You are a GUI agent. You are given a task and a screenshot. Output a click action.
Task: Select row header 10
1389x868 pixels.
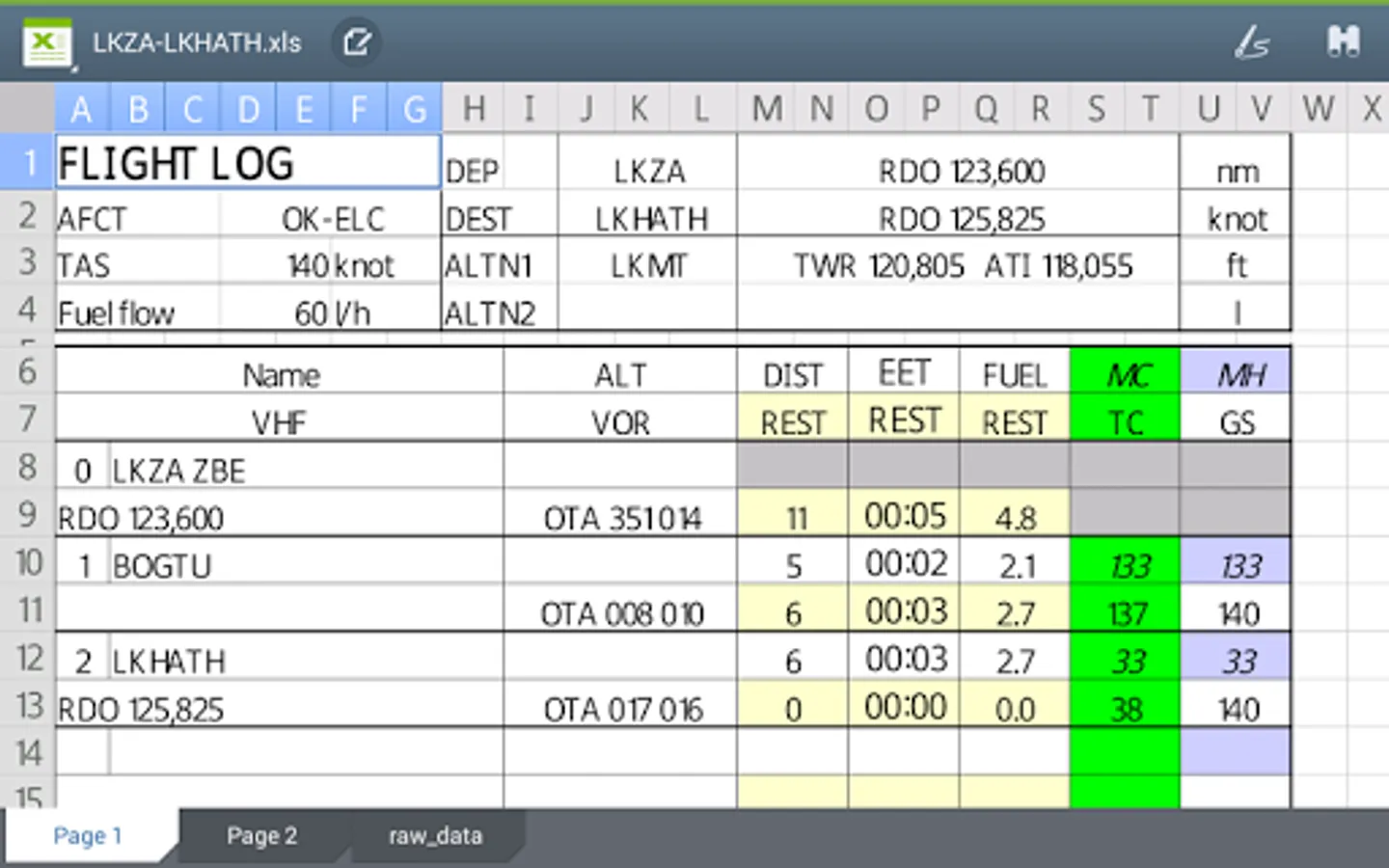click(27, 561)
